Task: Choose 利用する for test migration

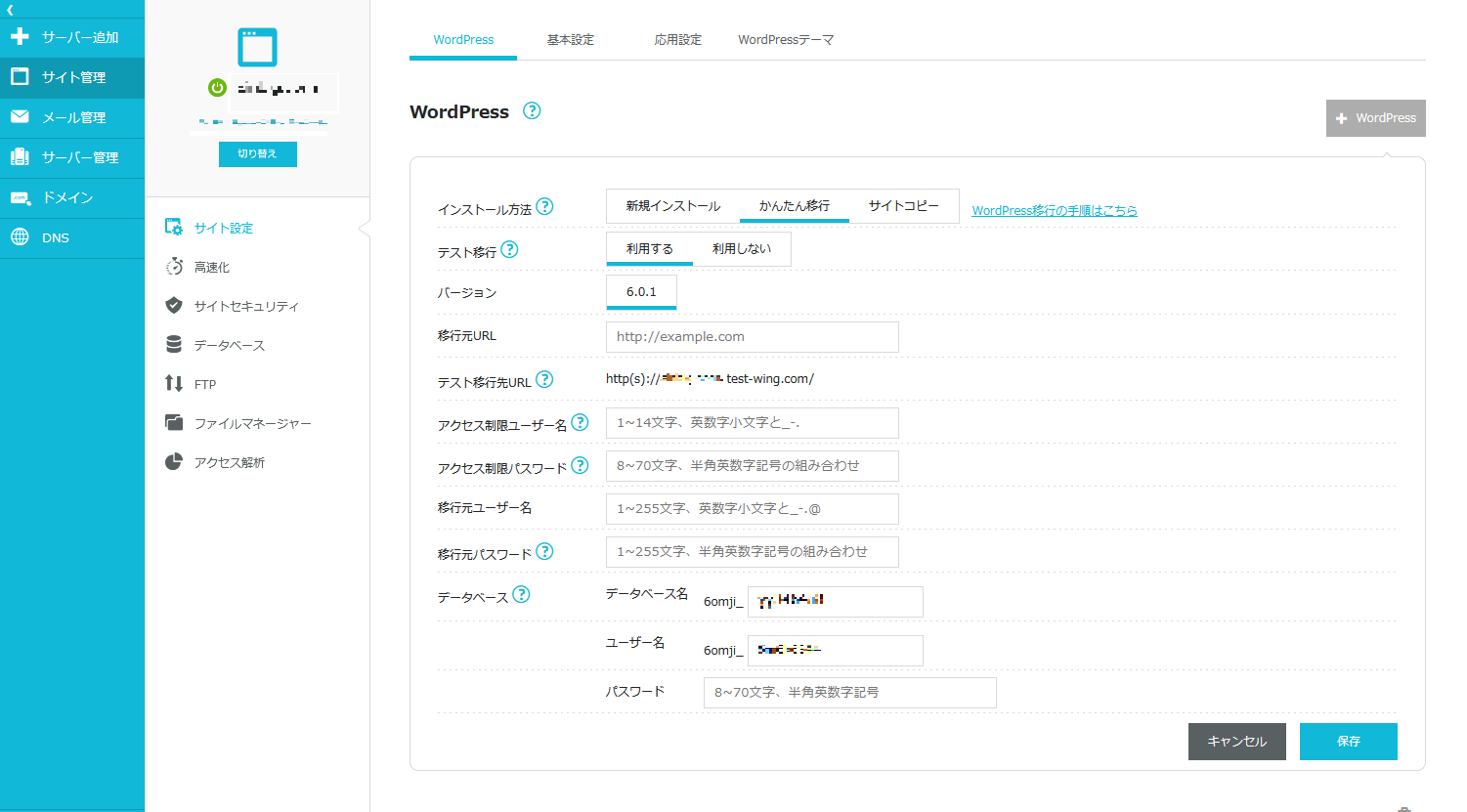Action: (x=650, y=249)
